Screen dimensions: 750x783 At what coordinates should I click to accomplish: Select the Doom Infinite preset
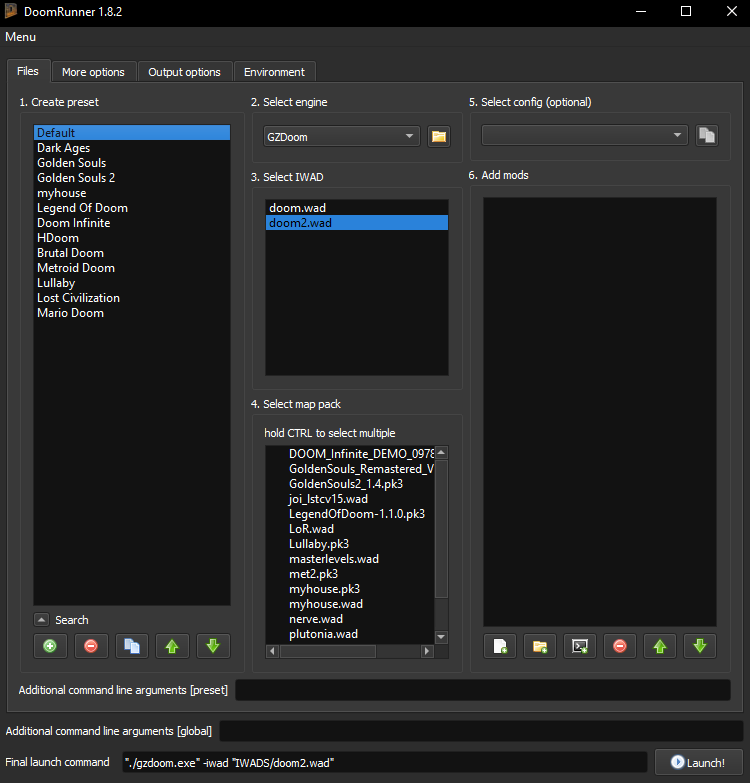click(x=132, y=223)
